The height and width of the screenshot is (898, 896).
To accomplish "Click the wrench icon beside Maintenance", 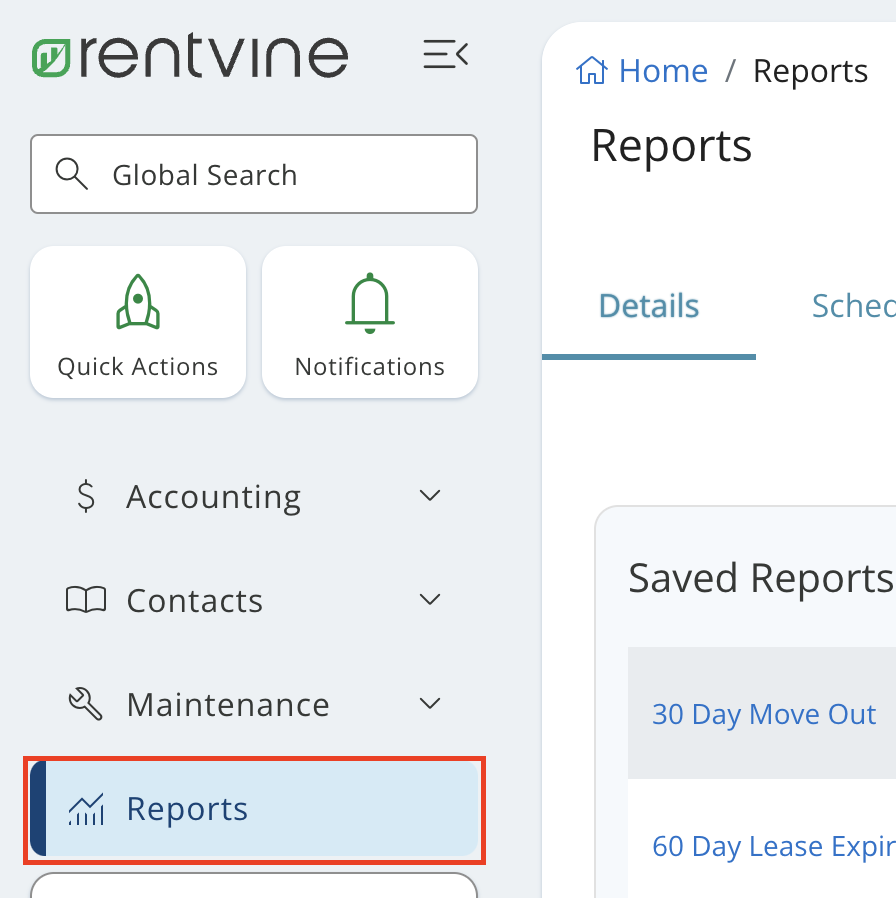I will point(86,704).
